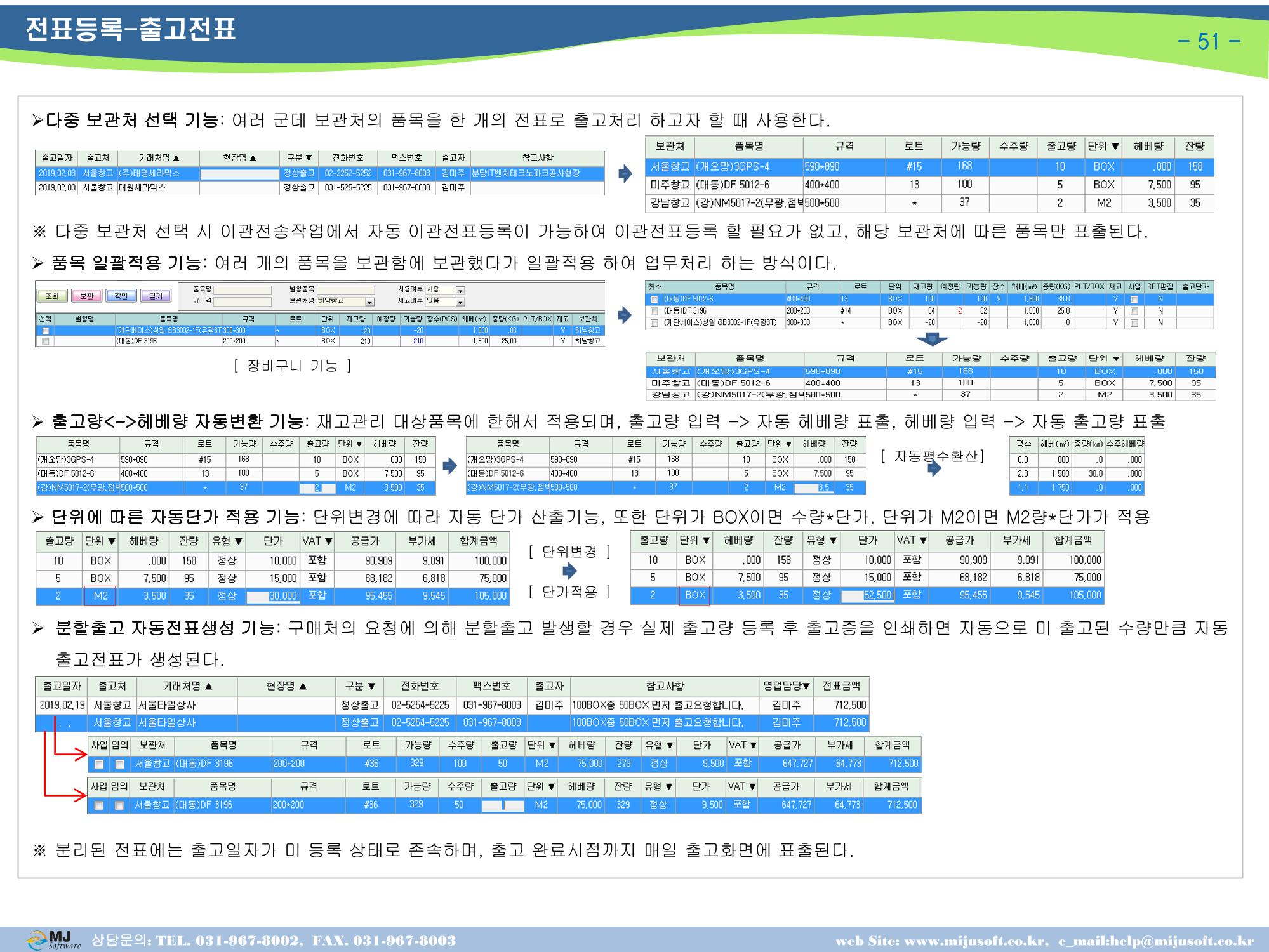Click the pink 보관 button
This screenshot has height=952, width=1269.
coord(86,296)
